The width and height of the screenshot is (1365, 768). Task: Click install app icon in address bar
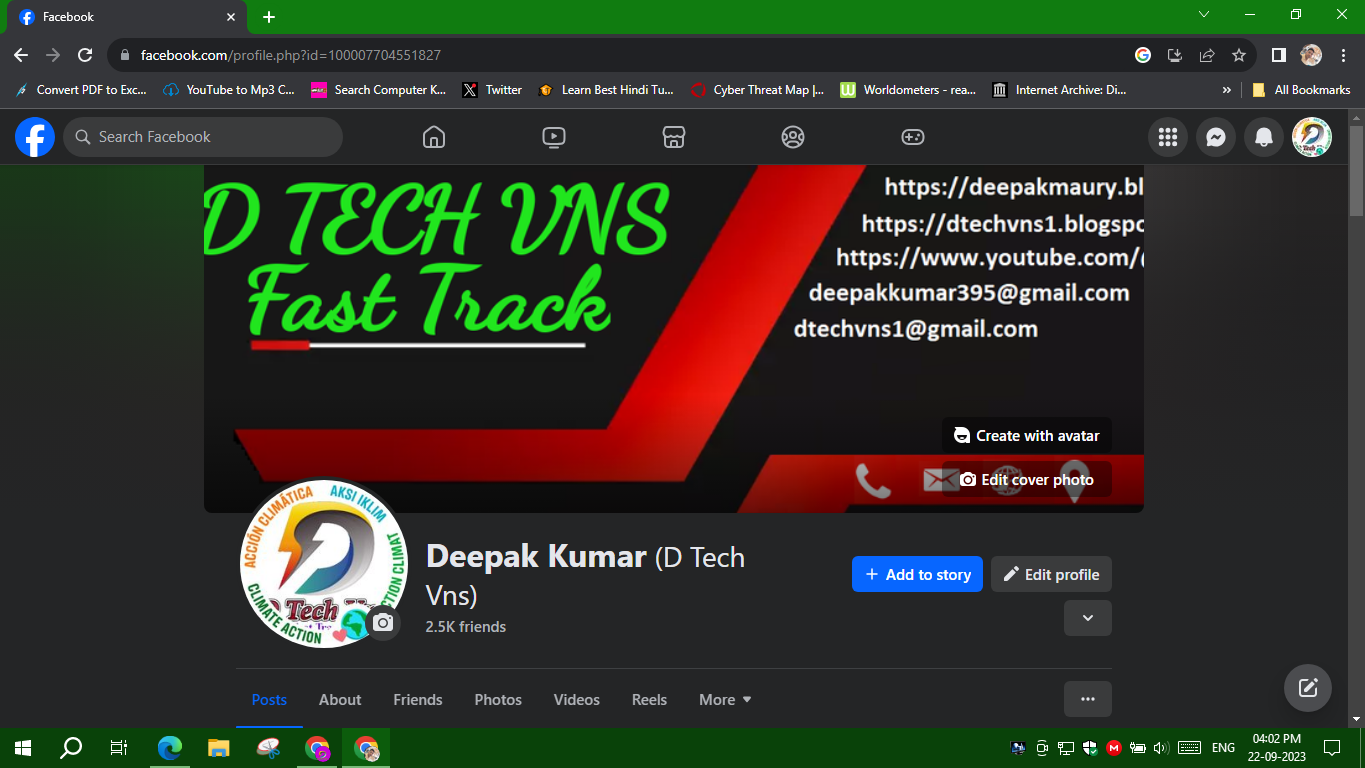point(1175,55)
